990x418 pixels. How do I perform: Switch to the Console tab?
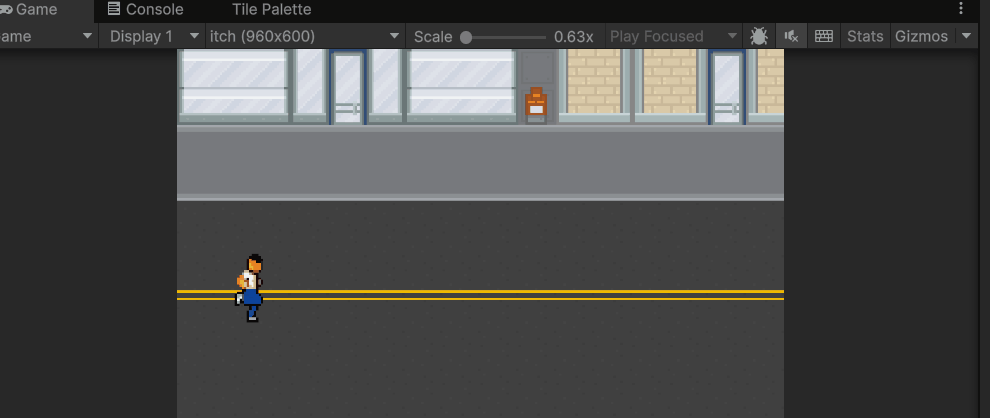point(146,9)
